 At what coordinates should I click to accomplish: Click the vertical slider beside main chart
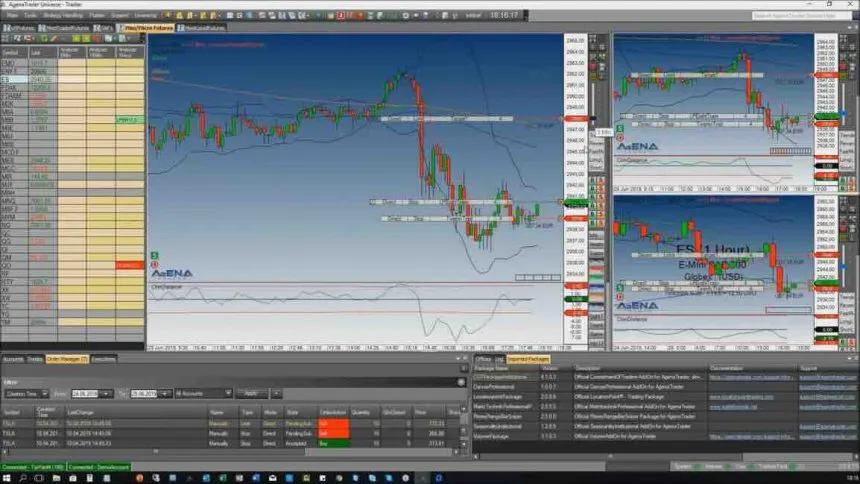(x=593, y=104)
